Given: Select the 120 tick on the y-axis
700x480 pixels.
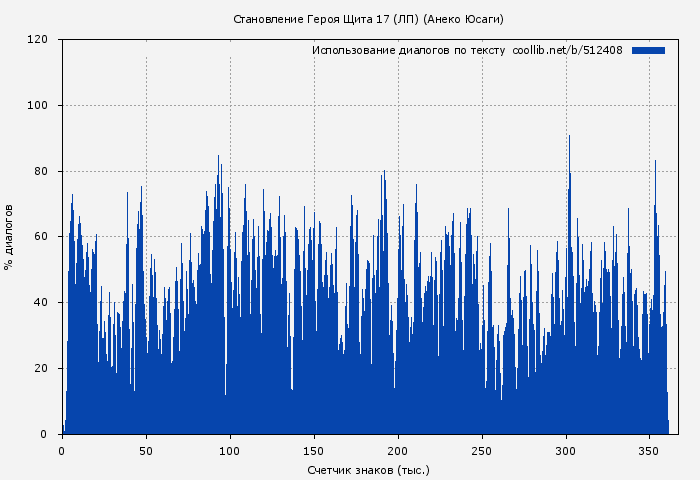Looking at the screenshot, I should (x=38, y=40).
